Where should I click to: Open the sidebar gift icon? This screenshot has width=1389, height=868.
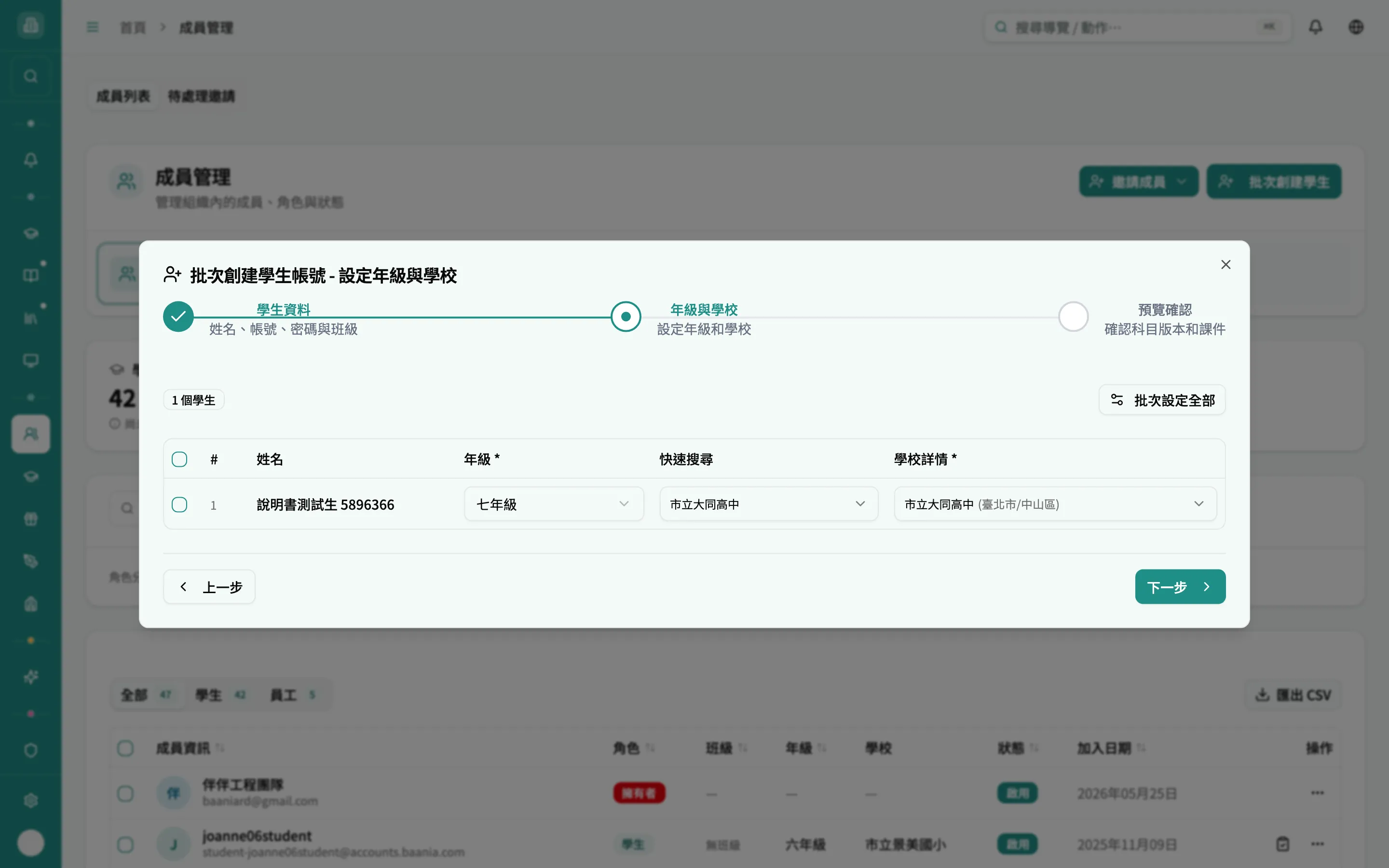coord(30,519)
